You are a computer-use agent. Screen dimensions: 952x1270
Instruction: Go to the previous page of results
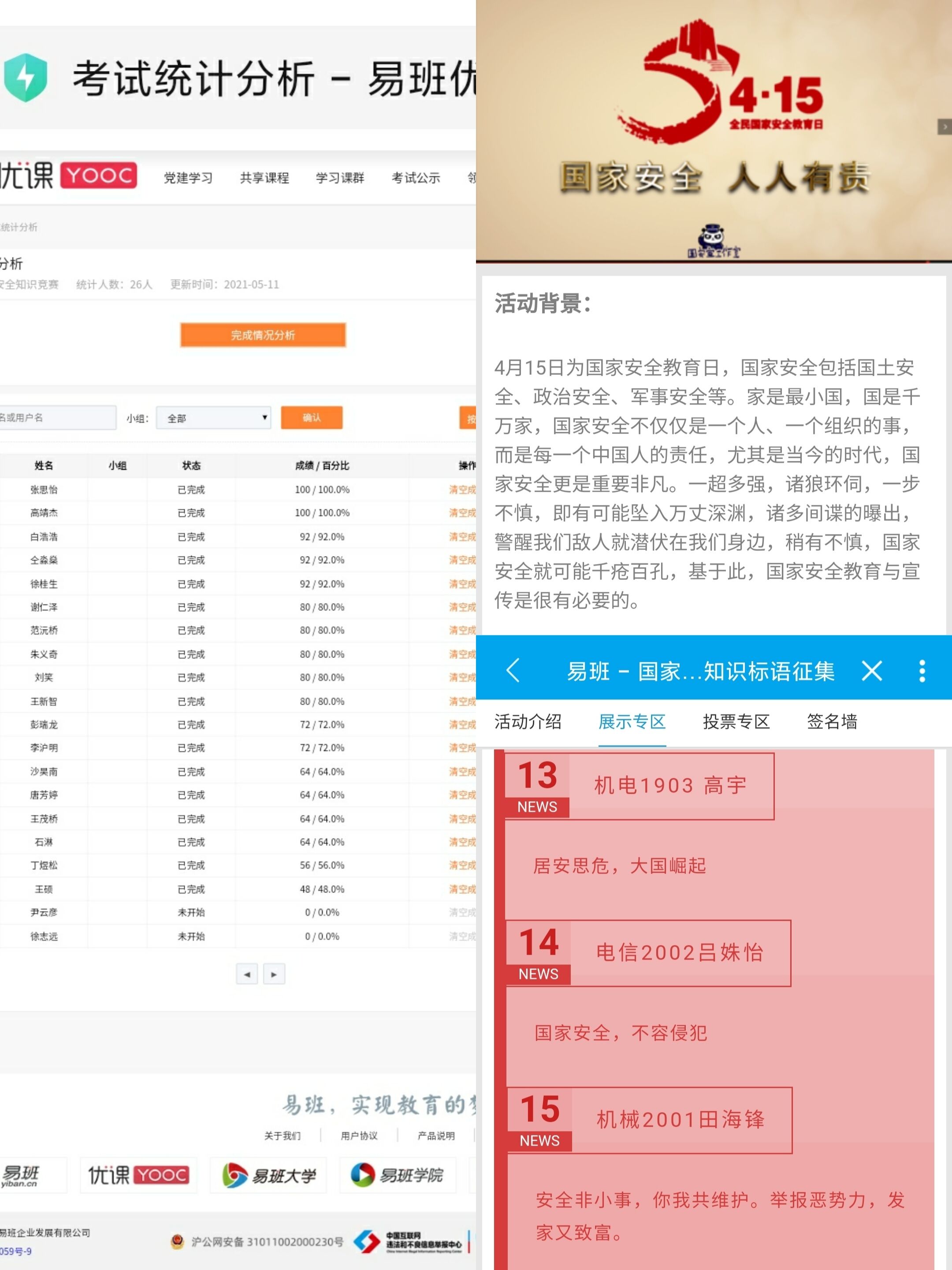click(x=247, y=974)
